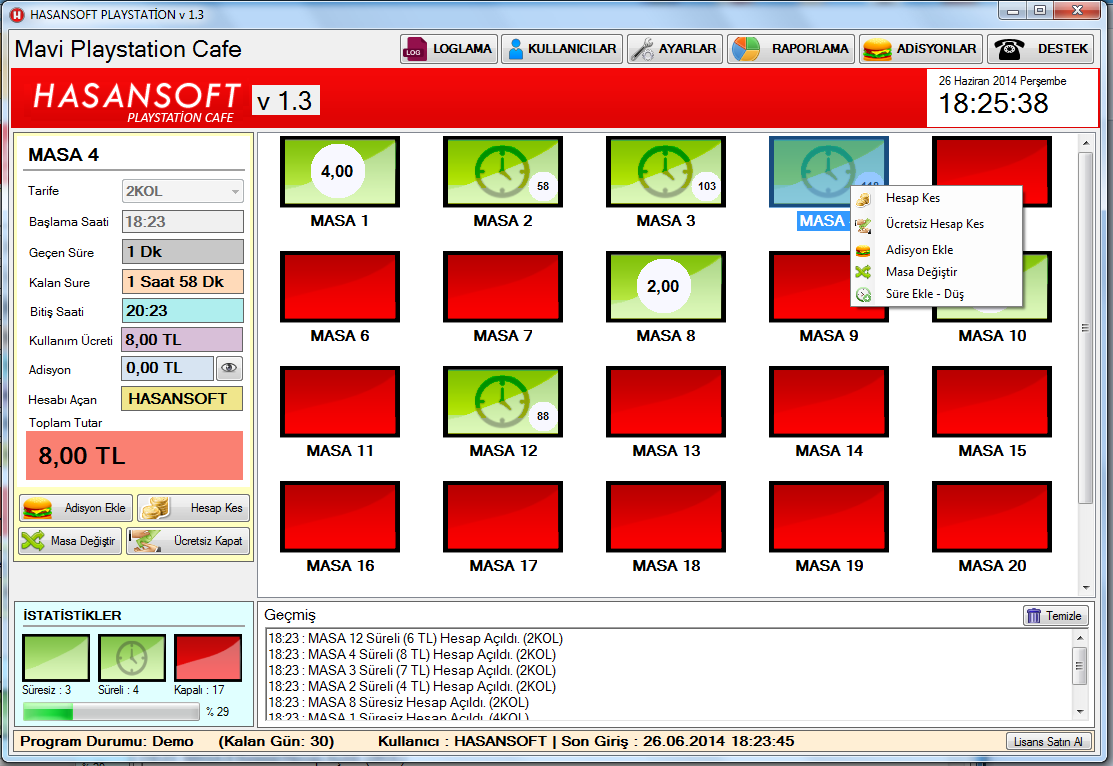Image resolution: width=1113 pixels, height=766 pixels.
Task: Click the Bitiş Saati field
Action: pos(182,311)
